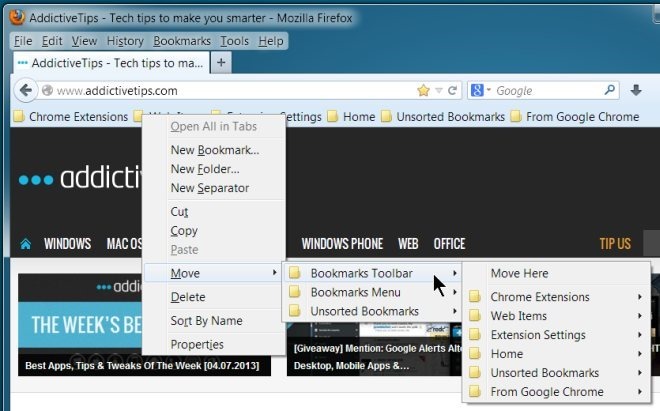Open OFFICE section in site navigation
This screenshot has height=411, width=660.
(x=450, y=244)
